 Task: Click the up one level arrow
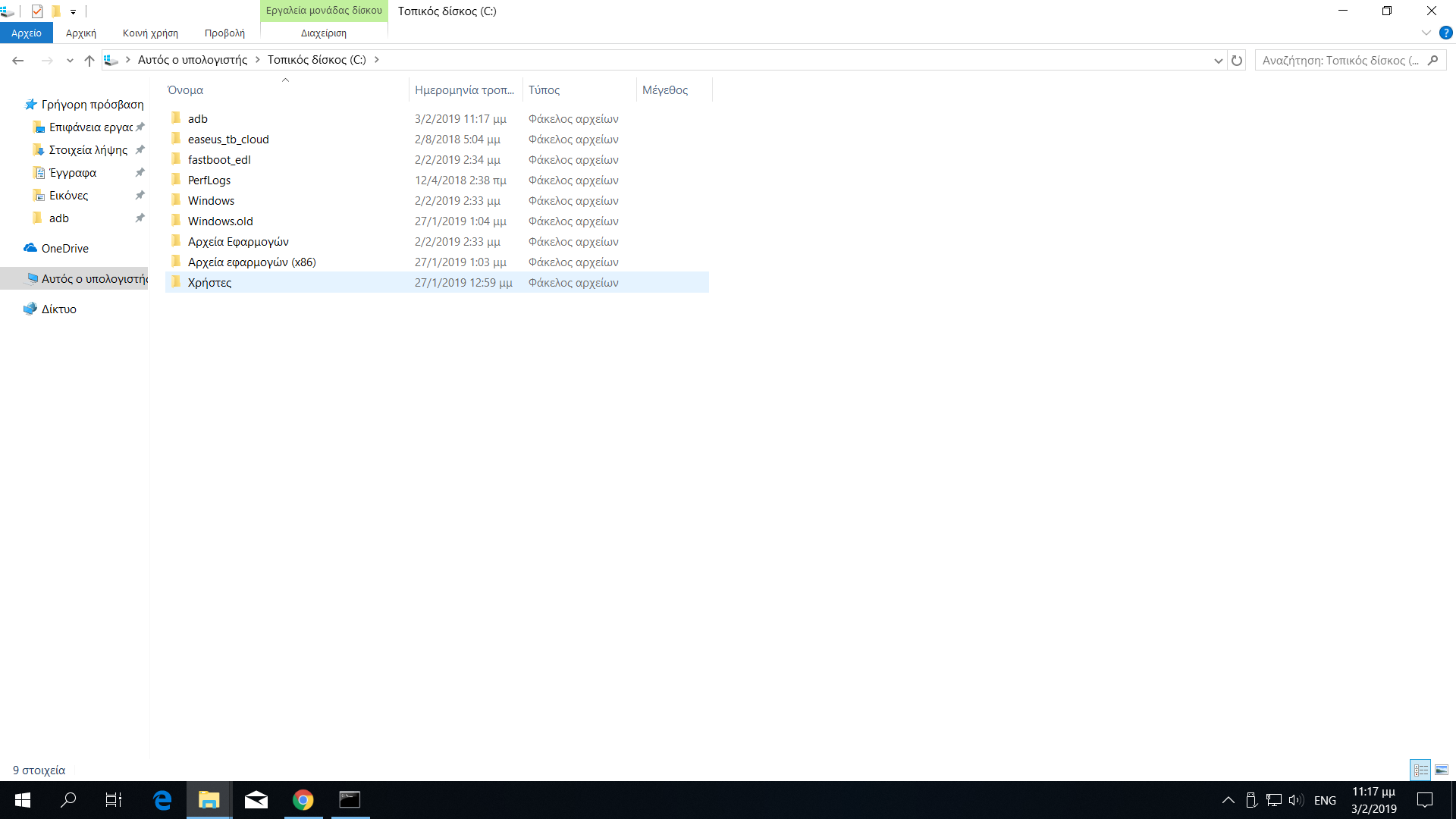[89, 61]
